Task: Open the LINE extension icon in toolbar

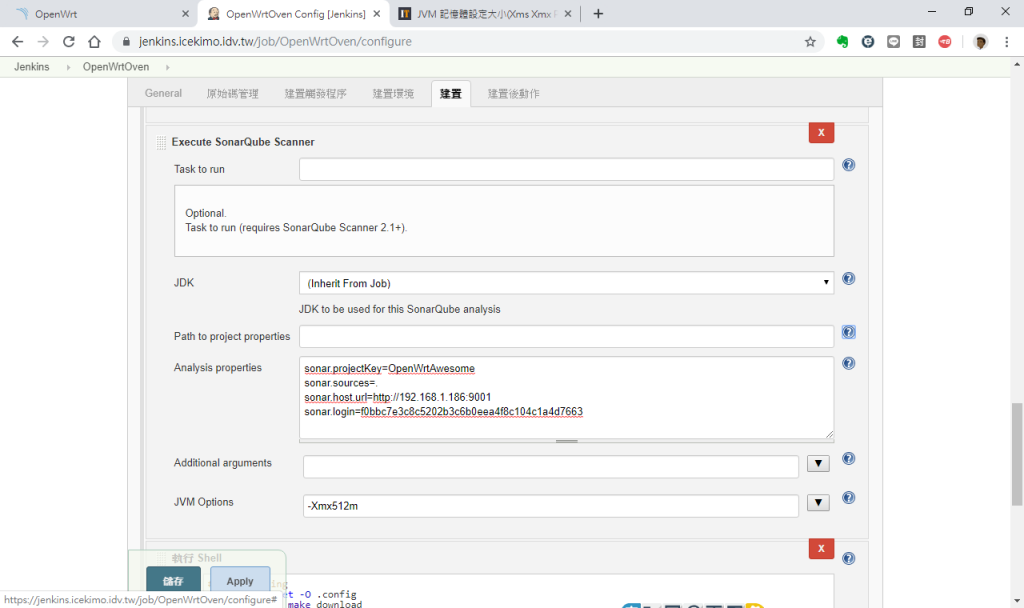Action: click(893, 42)
